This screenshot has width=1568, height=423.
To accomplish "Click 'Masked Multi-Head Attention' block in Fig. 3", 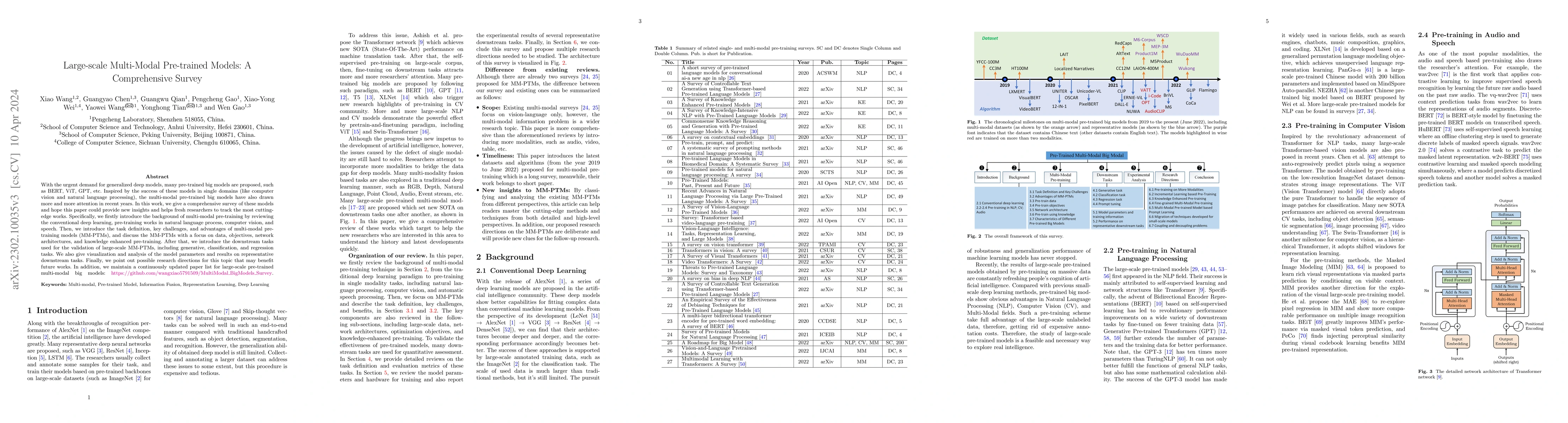I will pos(1506,299).
